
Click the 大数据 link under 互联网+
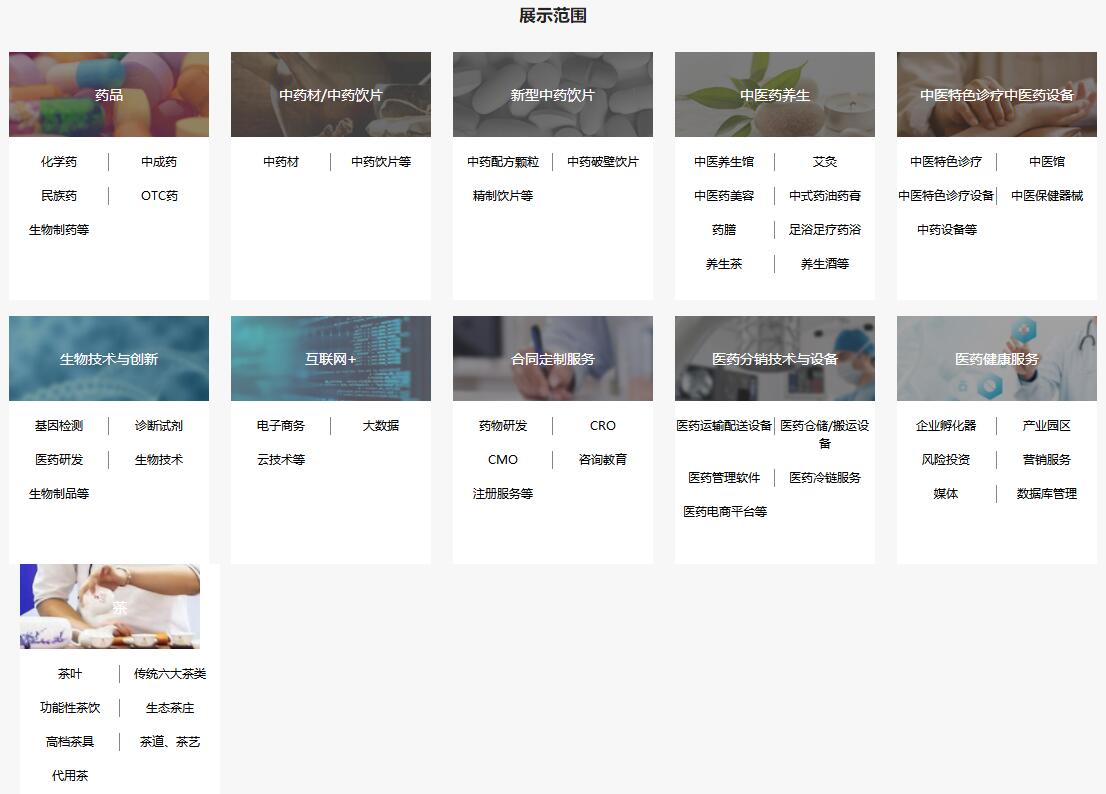pos(381,426)
